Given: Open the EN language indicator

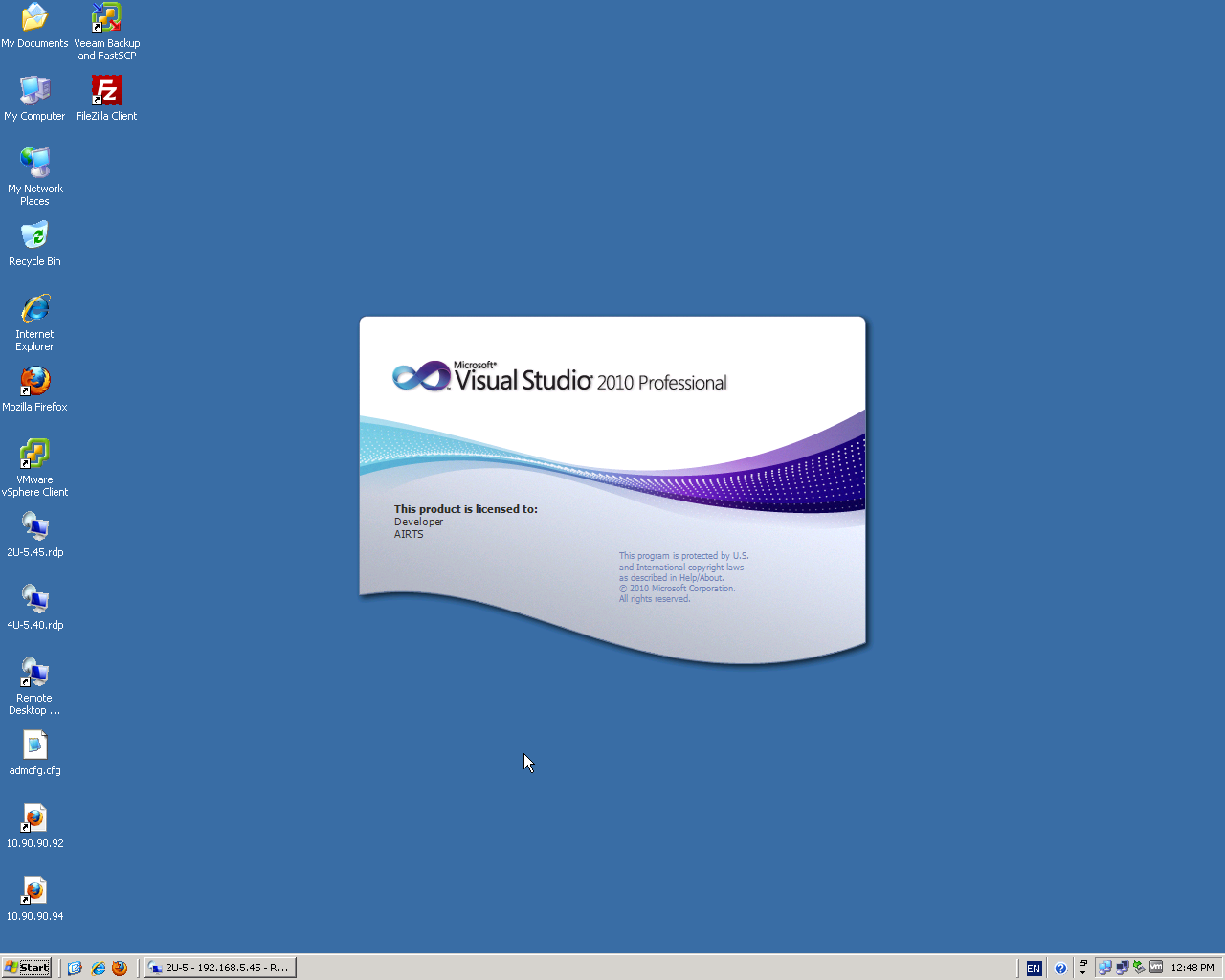Looking at the screenshot, I should (x=1034, y=969).
